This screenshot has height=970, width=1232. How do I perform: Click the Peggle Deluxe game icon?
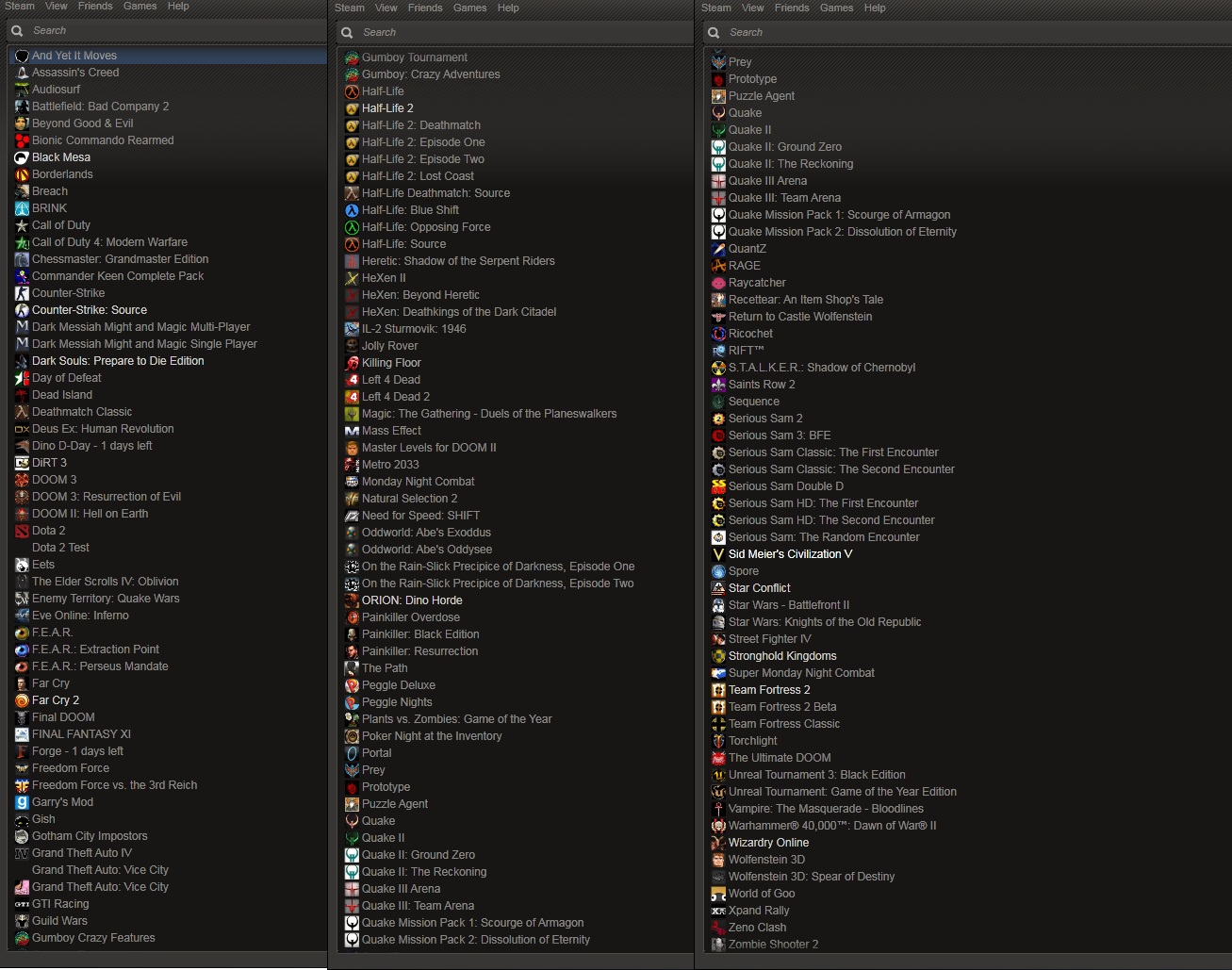coord(352,685)
